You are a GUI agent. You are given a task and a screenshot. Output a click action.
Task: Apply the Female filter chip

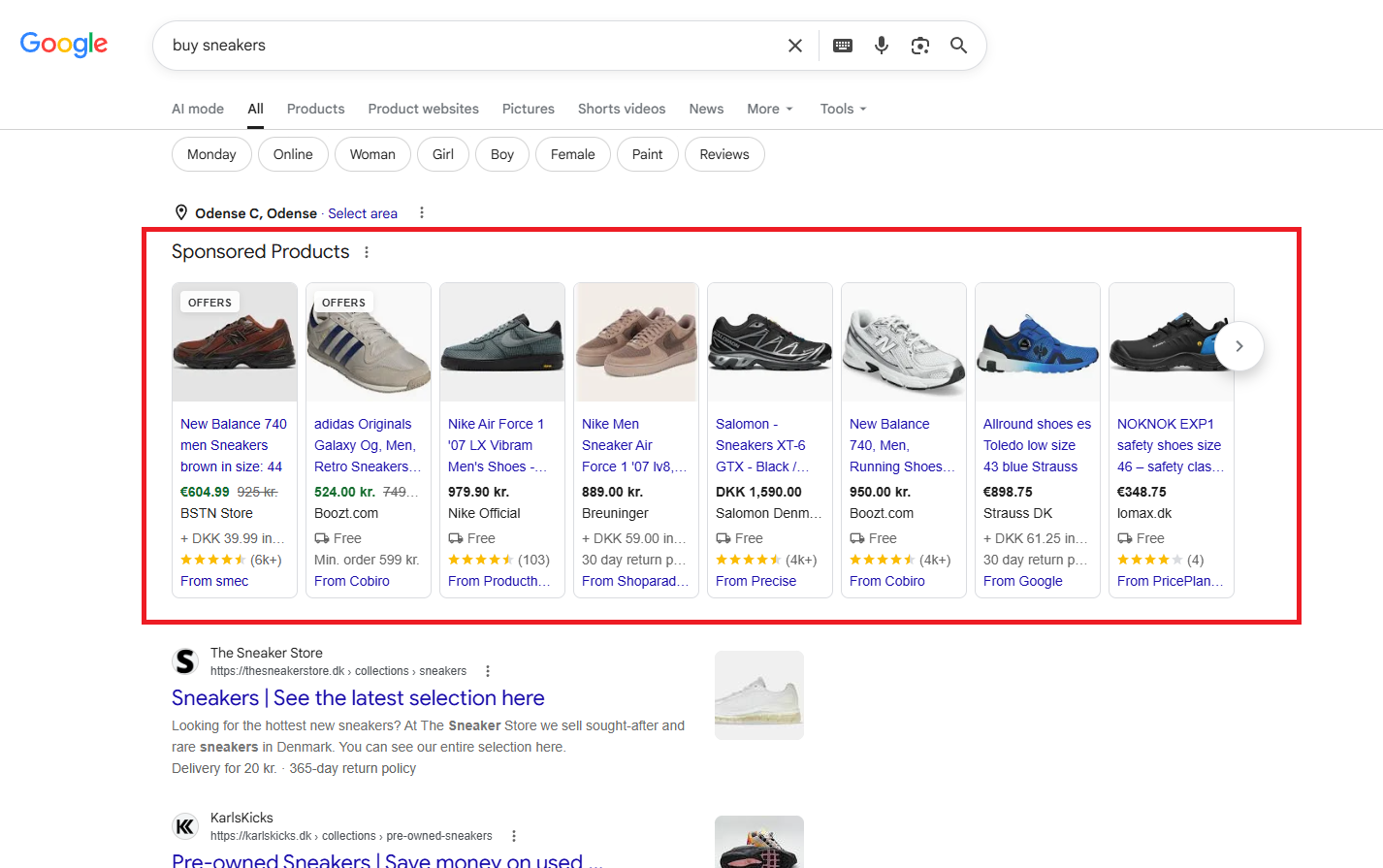pyautogui.click(x=573, y=154)
